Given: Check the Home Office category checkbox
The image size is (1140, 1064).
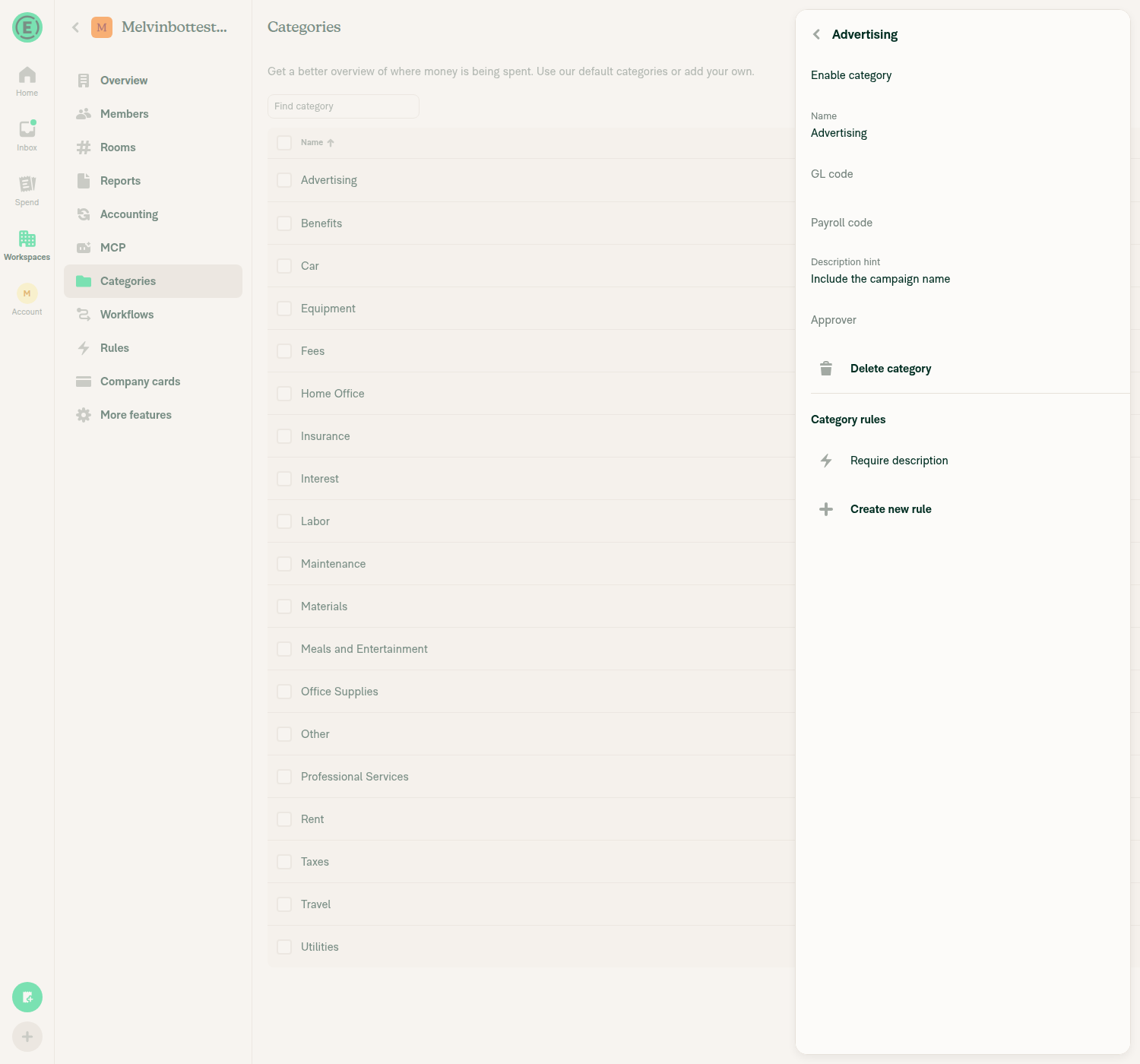Looking at the screenshot, I should coord(284,394).
